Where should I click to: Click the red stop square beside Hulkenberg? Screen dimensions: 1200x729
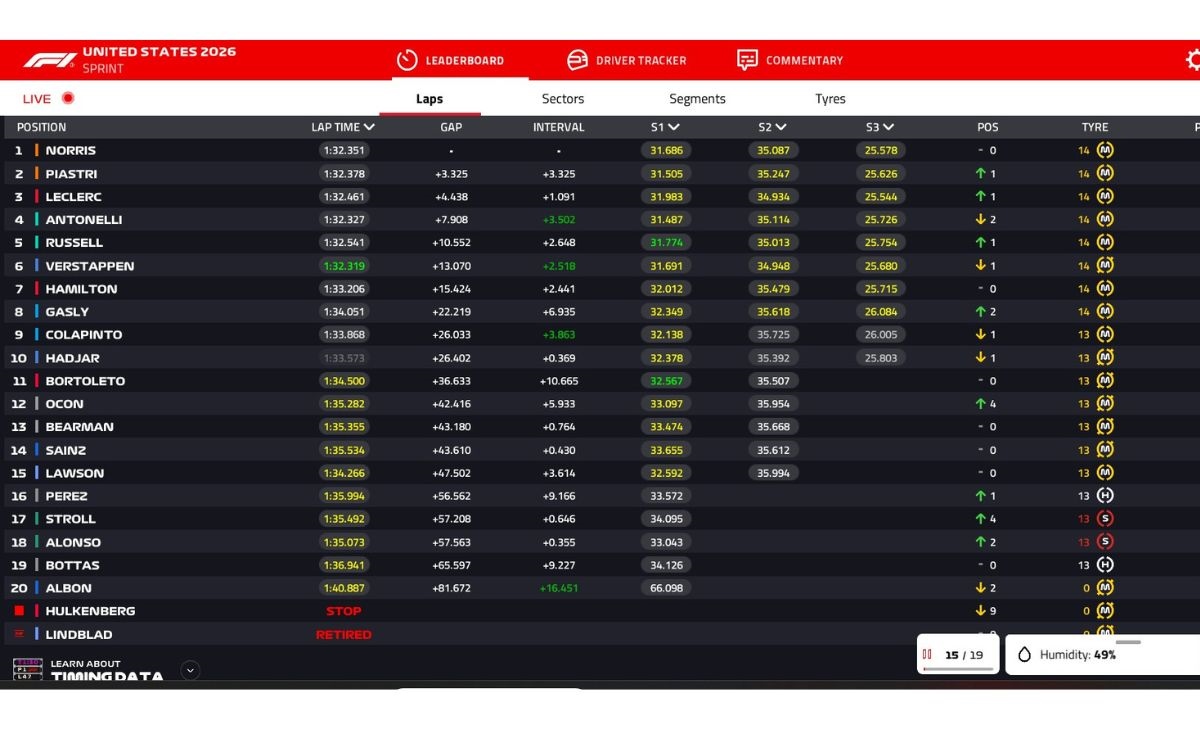18,610
